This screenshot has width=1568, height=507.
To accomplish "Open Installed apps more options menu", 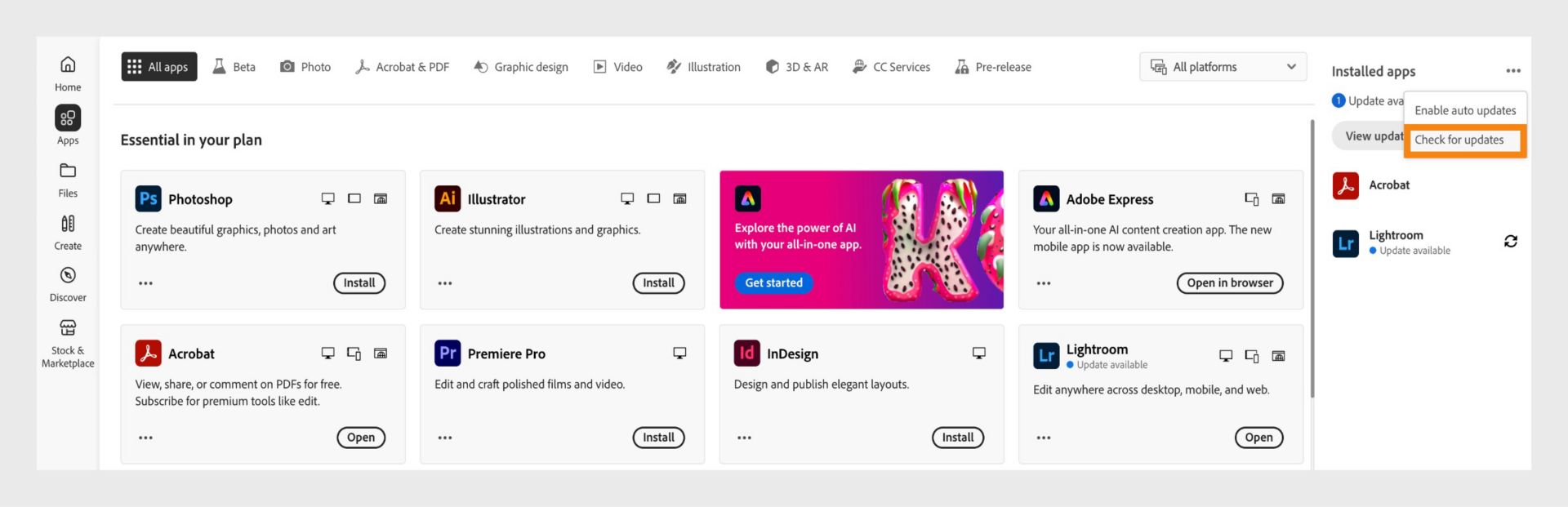I will click(1512, 71).
